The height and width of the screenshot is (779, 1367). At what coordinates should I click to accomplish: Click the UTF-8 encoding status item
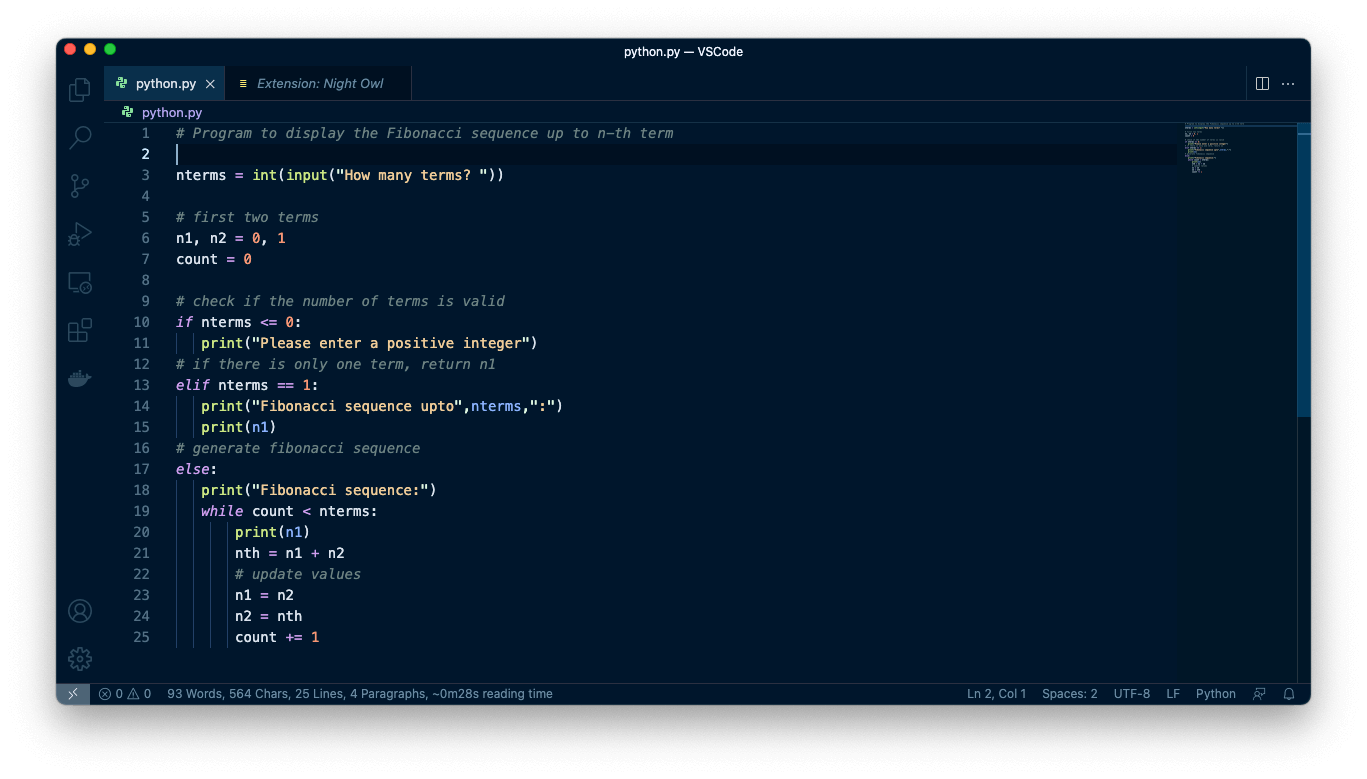(x=1131, y=694)
